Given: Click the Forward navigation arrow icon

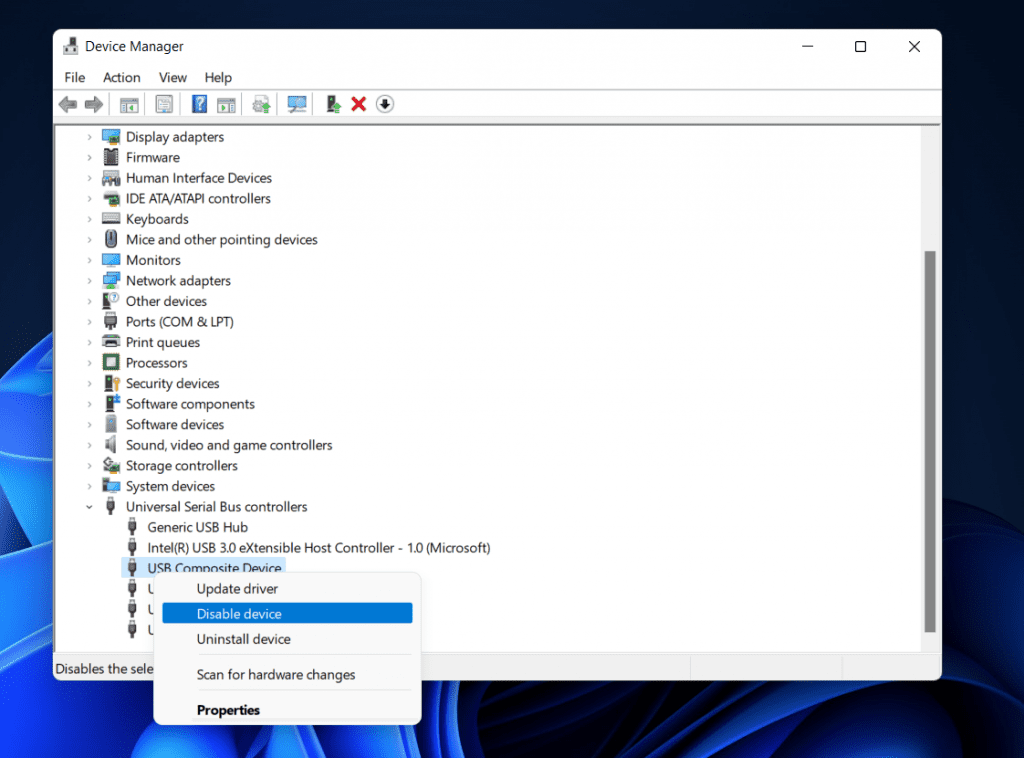Looking at the screenshot, I should tap(94, 104).
